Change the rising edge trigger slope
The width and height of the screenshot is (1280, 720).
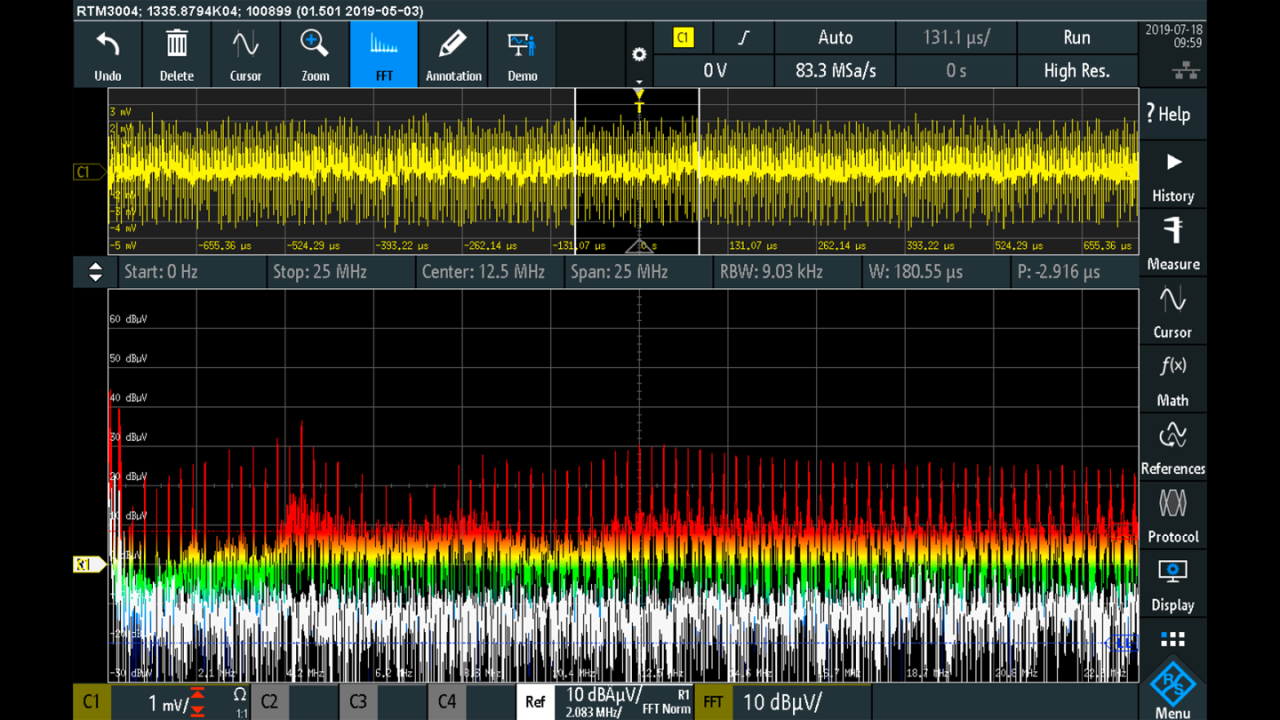[743, 38]
